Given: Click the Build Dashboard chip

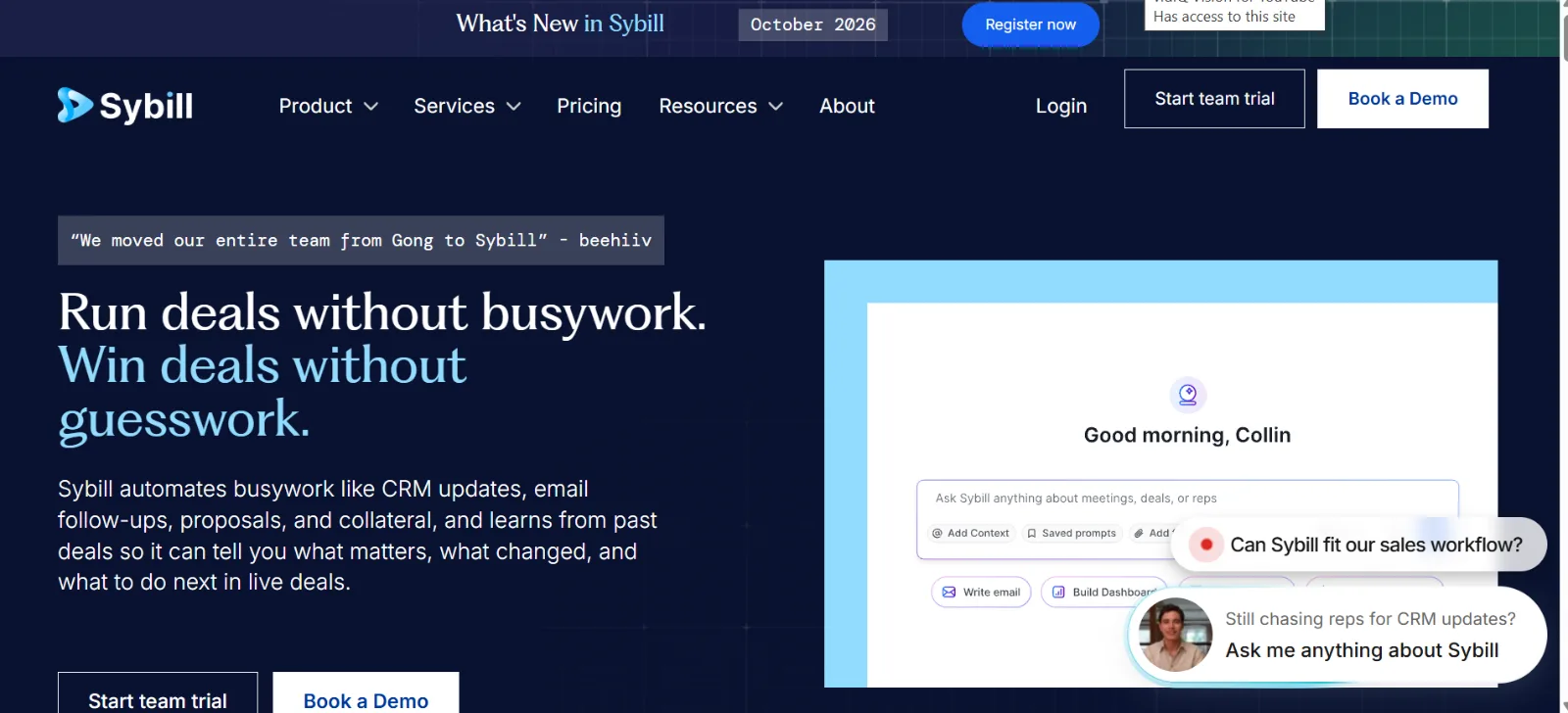Looking at the screenshot, I should [1103, 592].
